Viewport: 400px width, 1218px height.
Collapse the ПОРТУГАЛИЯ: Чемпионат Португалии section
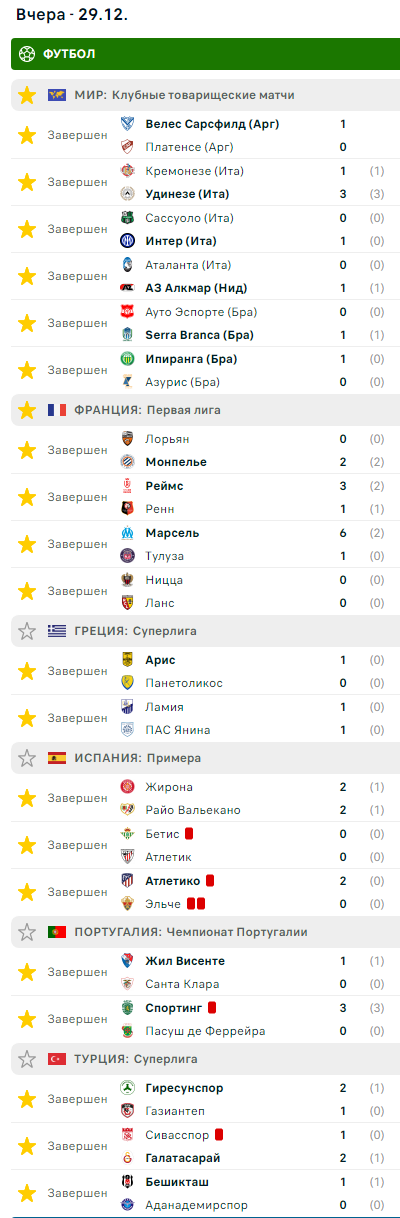[205, 931]
